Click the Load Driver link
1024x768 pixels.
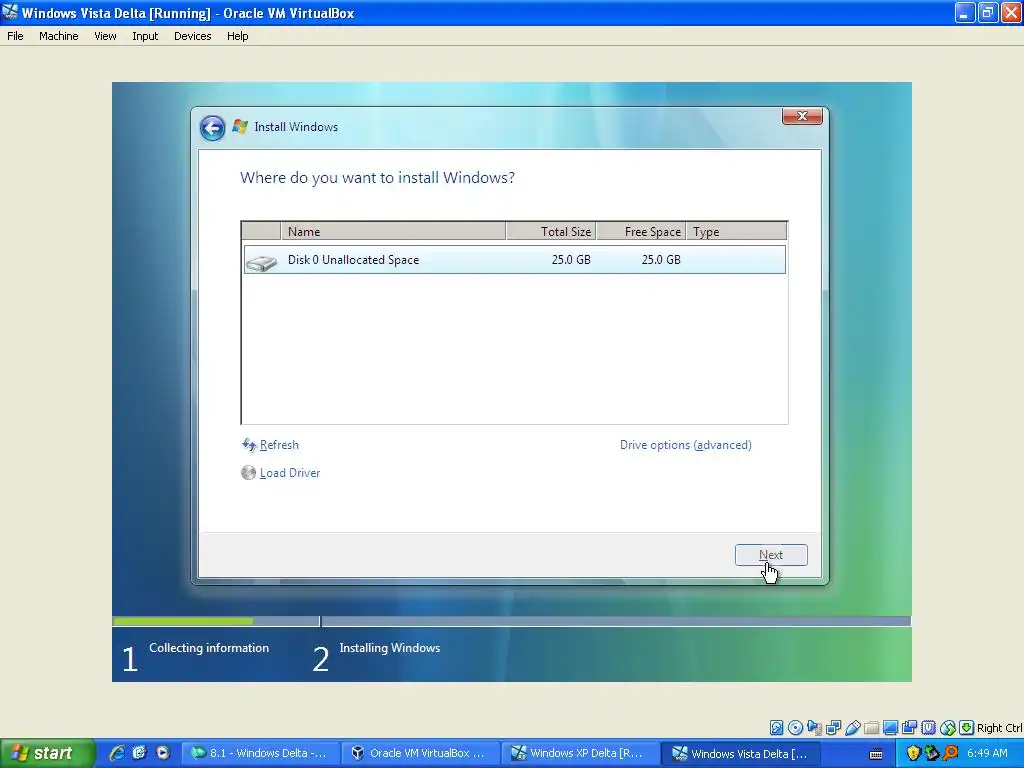(290, 473)
